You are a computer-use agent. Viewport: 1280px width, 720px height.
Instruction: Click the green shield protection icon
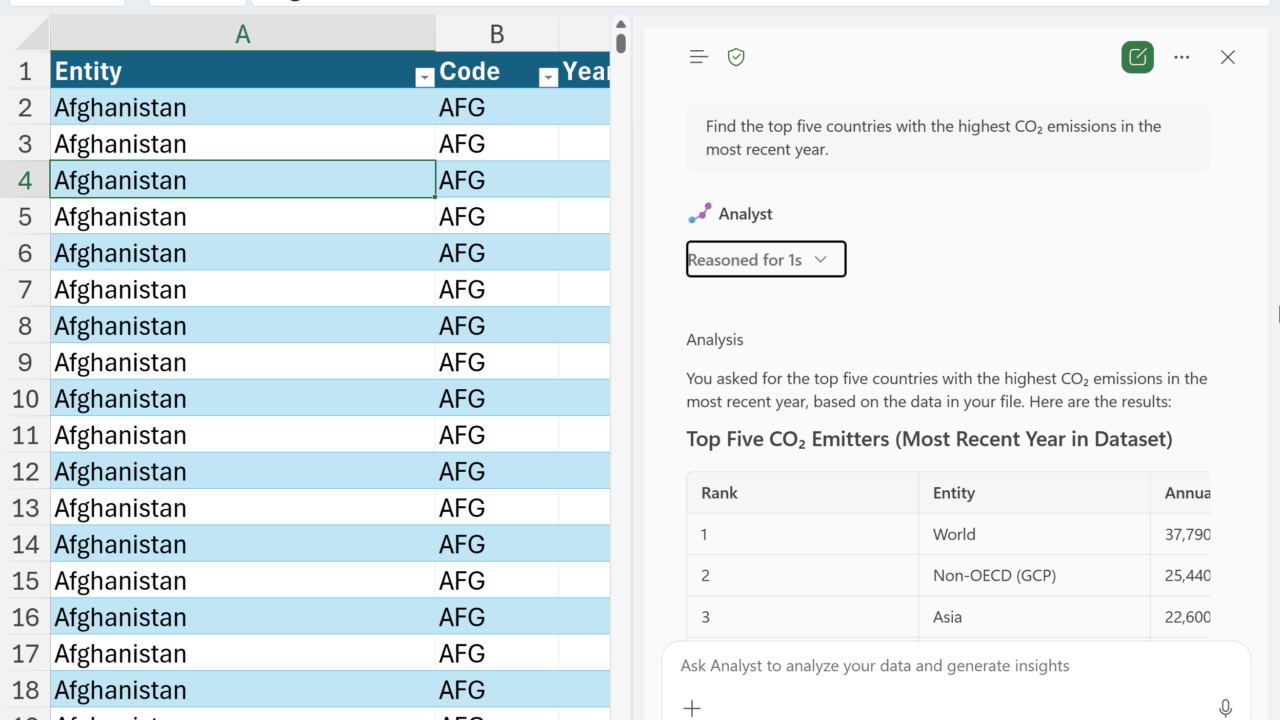(x=736, y=57)
